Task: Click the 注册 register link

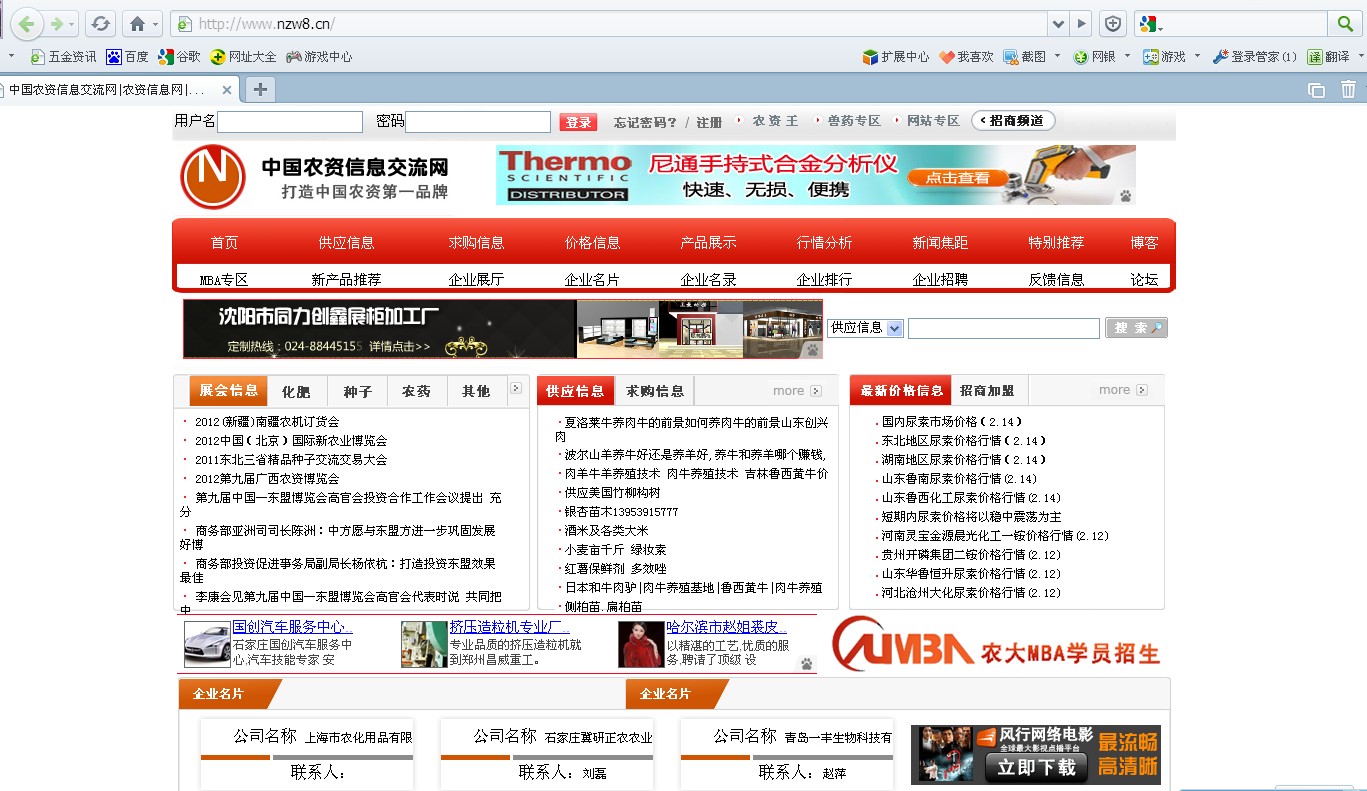Action: click(x=709, y=122)
